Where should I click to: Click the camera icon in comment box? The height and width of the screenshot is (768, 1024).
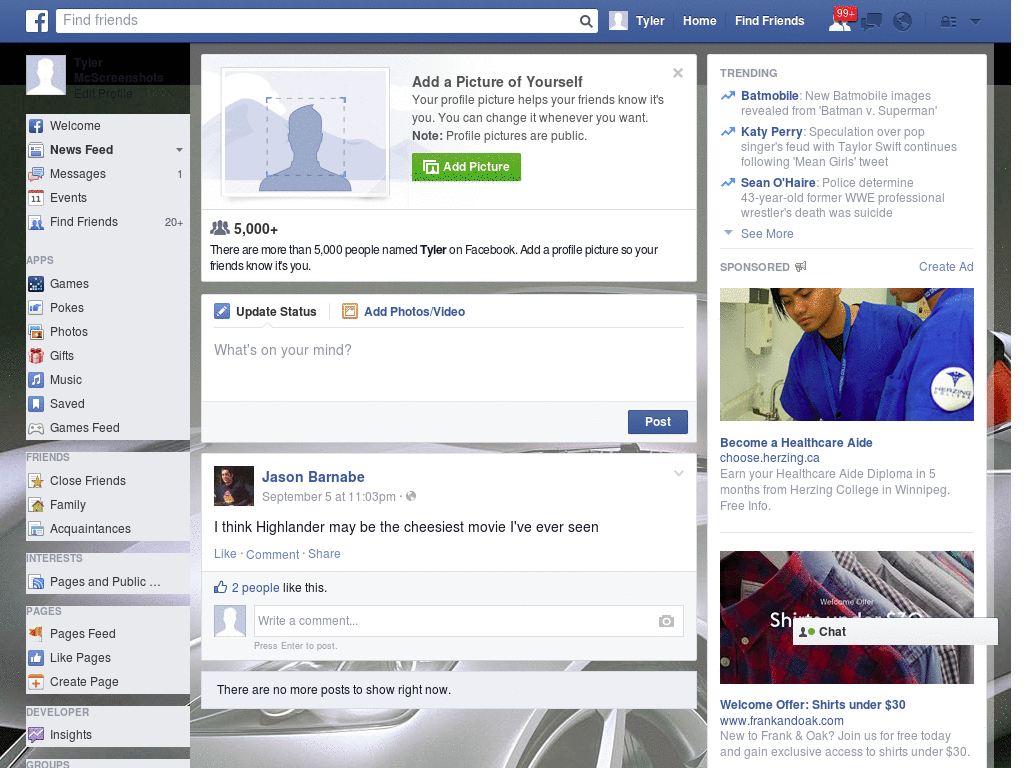[x=666, y=621]
